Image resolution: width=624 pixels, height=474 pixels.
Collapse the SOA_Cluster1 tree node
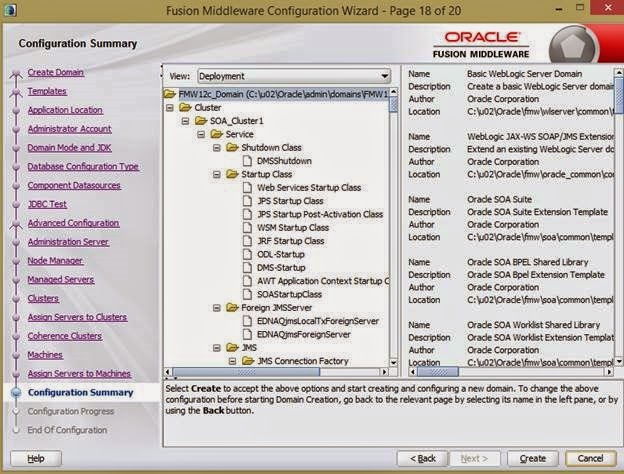[x=185, y=121]
